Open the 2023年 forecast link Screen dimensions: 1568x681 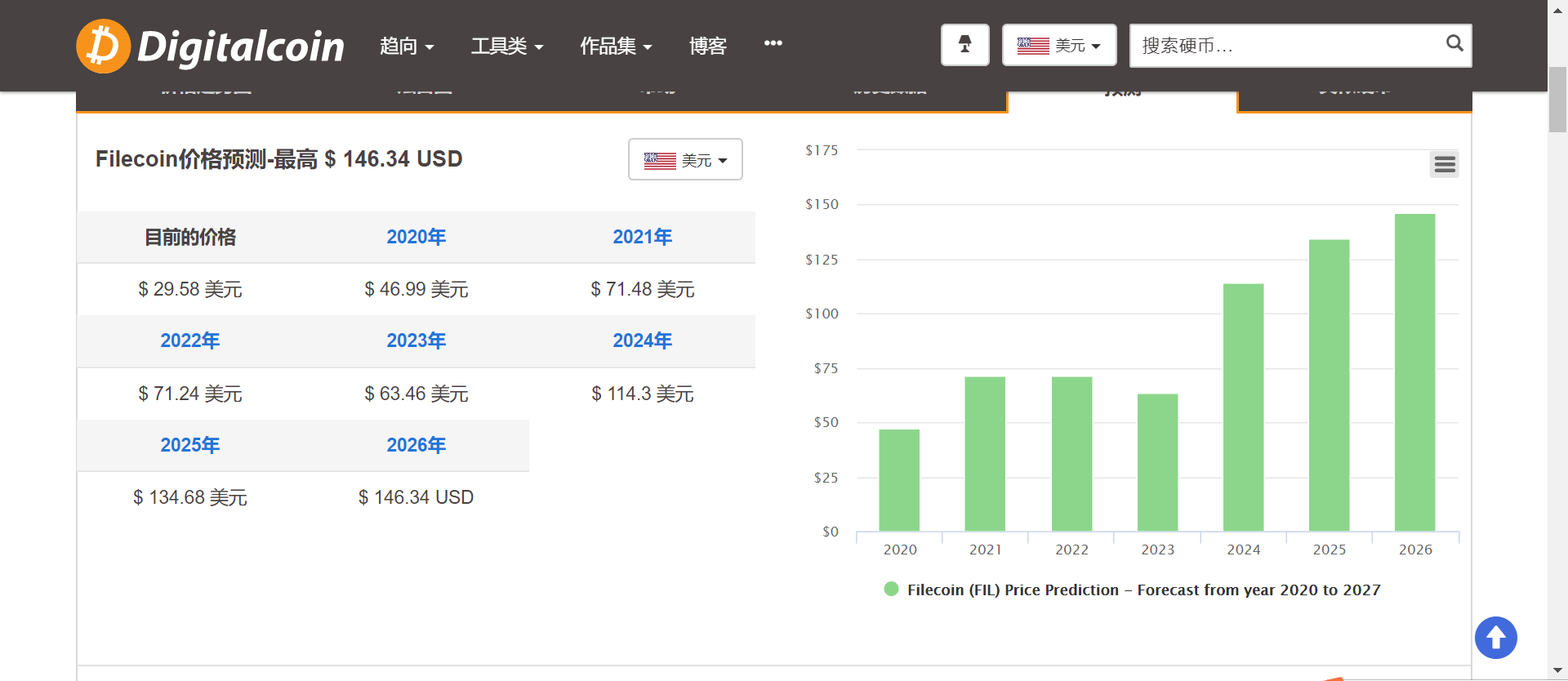(x=416, y=340)
